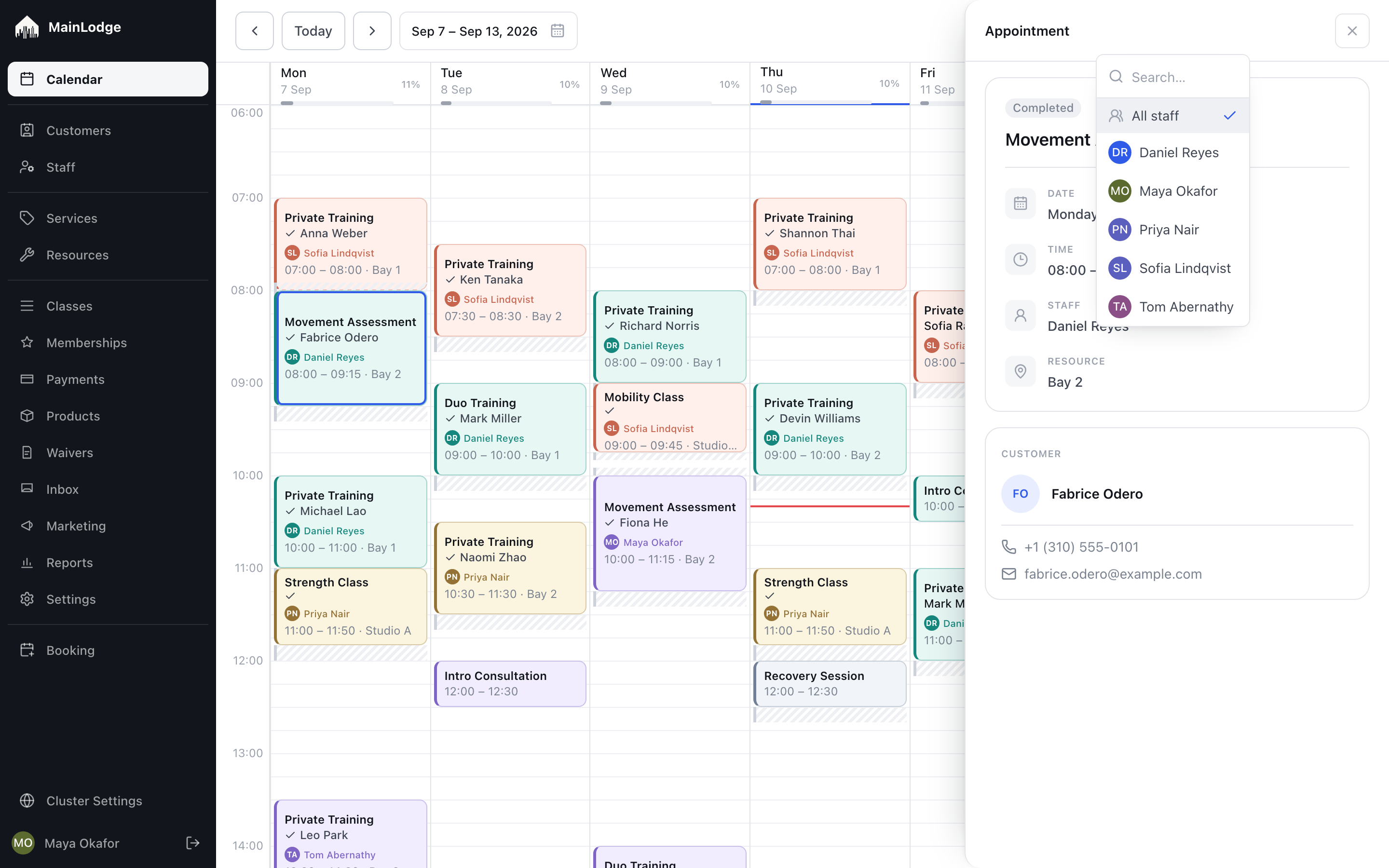Click the Classes list icon

point(27,306)
